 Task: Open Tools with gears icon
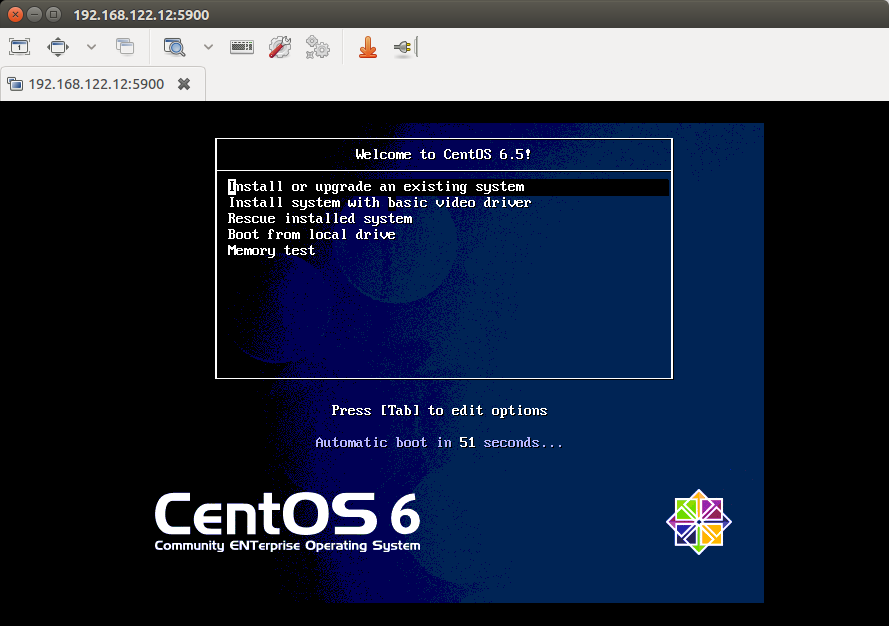coord(318,47)
